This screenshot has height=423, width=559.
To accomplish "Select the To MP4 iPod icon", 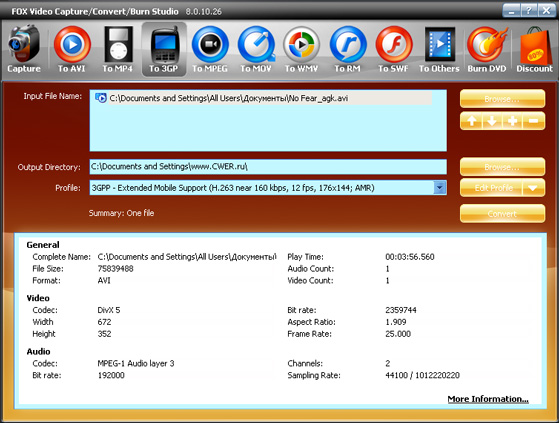I will (118, 49).
